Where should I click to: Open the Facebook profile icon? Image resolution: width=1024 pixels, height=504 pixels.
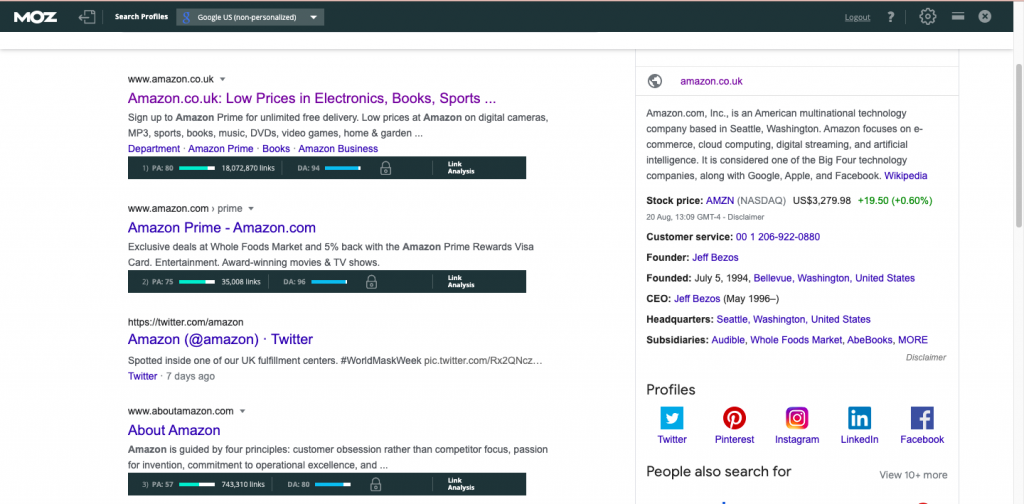tap(922, 418)
